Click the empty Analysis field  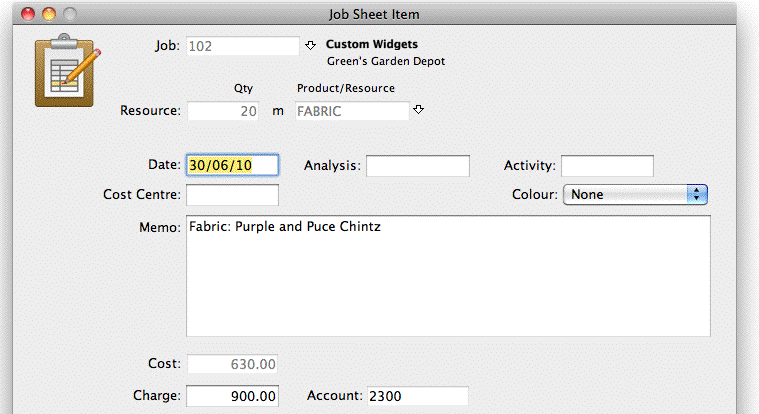[x=418, y=166]
